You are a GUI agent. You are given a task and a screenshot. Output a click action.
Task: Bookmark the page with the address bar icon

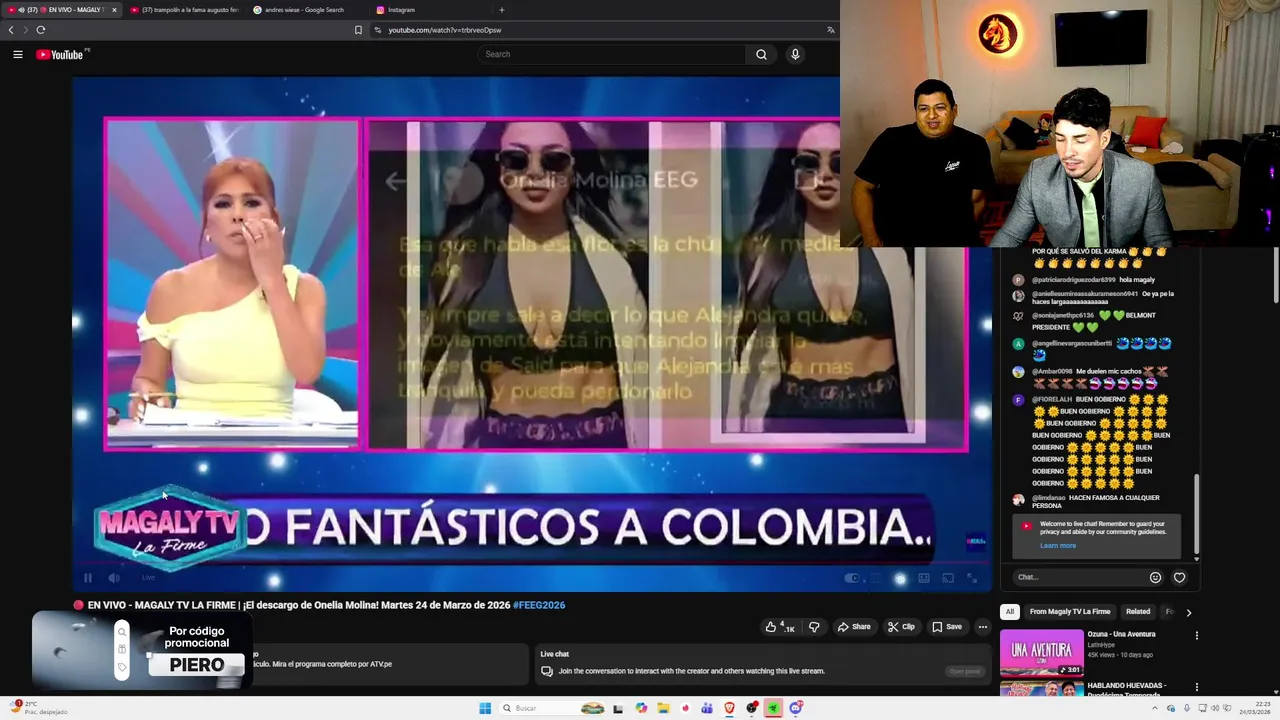358,30
